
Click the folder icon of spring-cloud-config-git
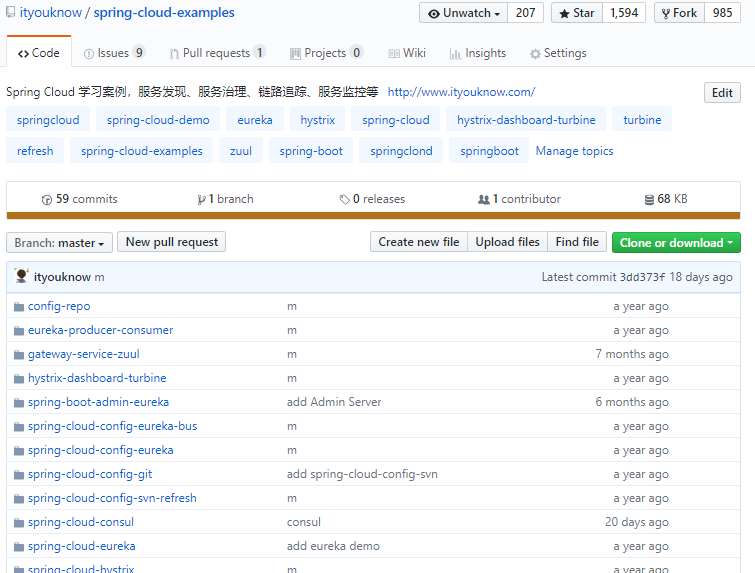pos(19,475)
